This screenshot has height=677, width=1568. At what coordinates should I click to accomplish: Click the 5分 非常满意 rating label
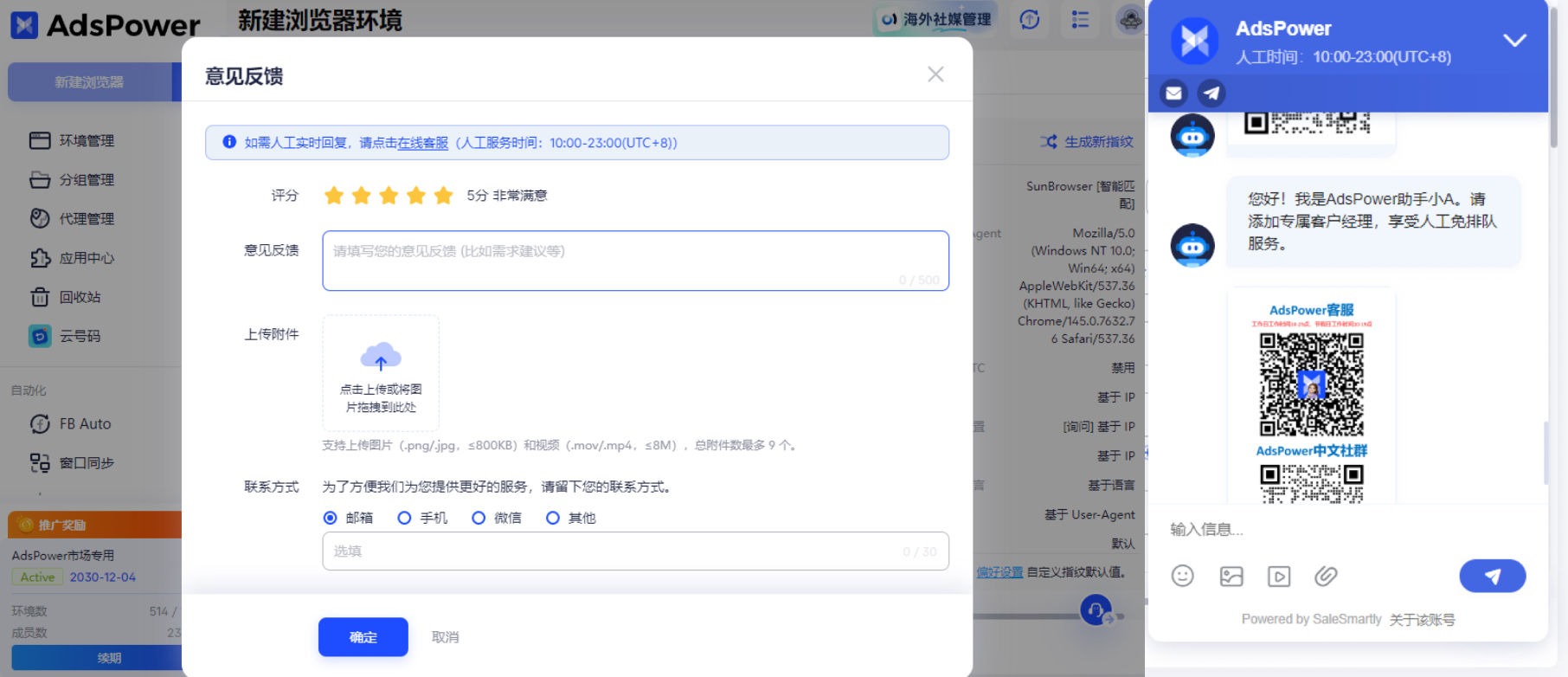507,196
